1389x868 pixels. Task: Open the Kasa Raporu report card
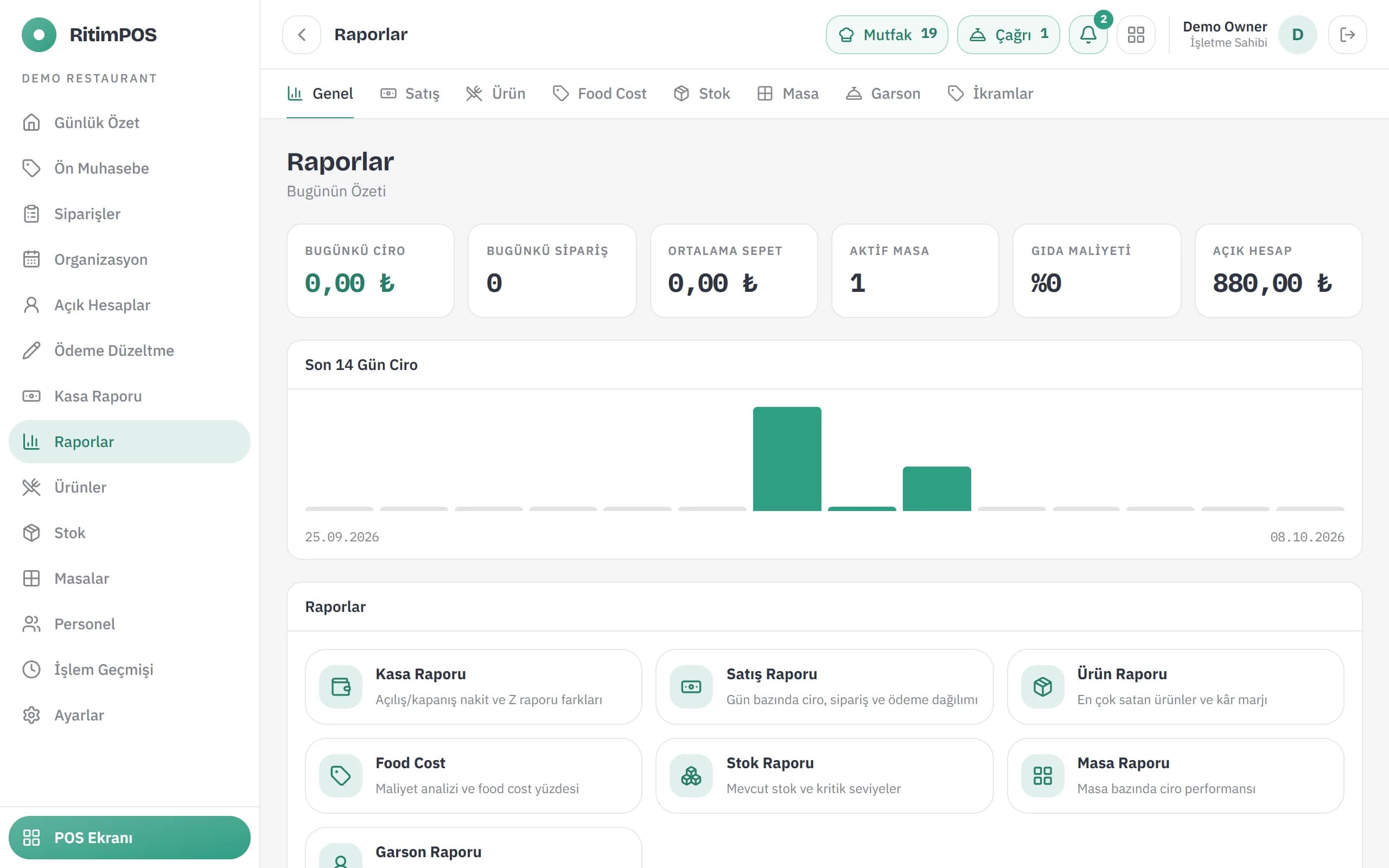coord(474,687)
